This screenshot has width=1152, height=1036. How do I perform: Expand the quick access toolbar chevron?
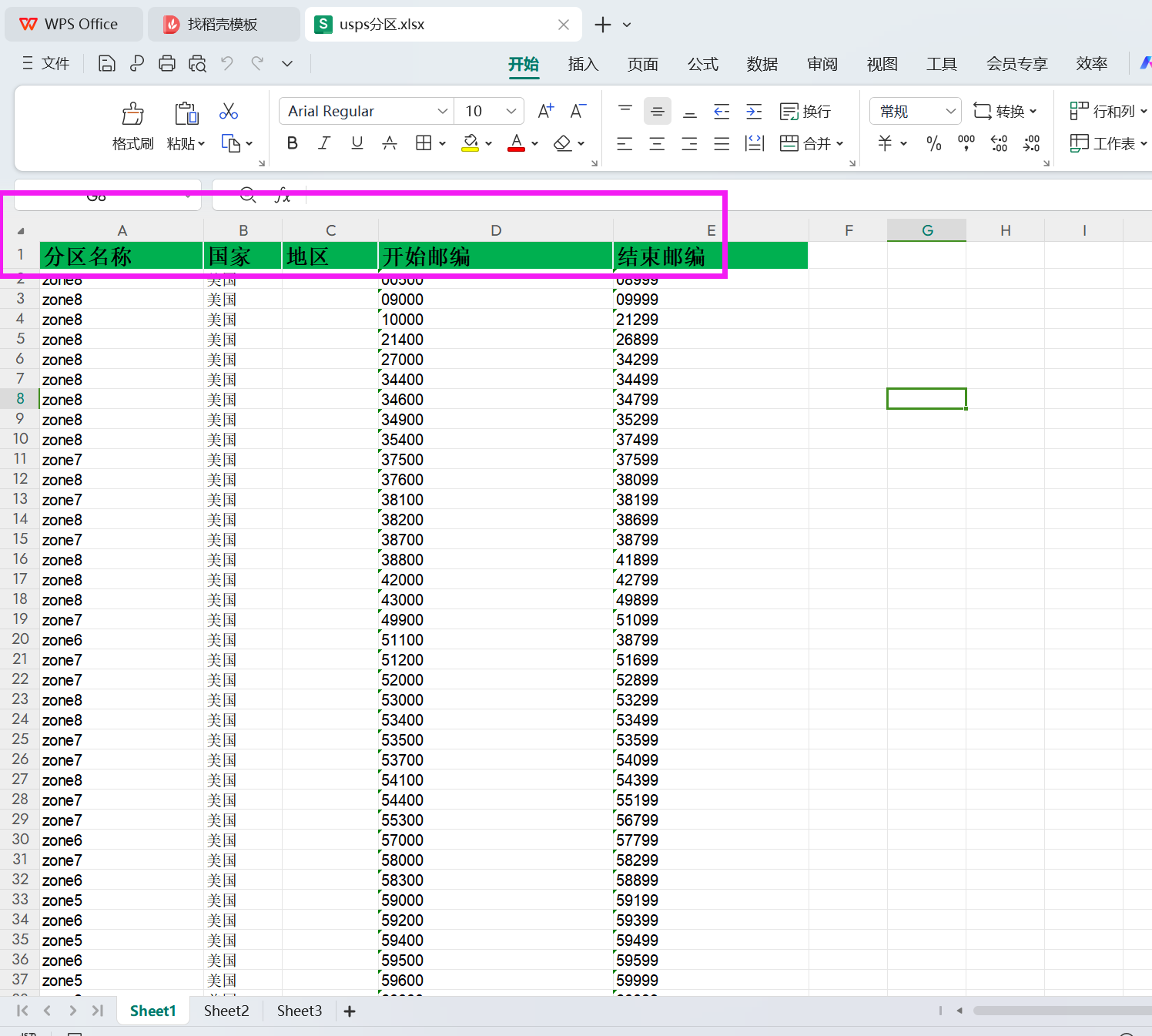pos(287,64)
